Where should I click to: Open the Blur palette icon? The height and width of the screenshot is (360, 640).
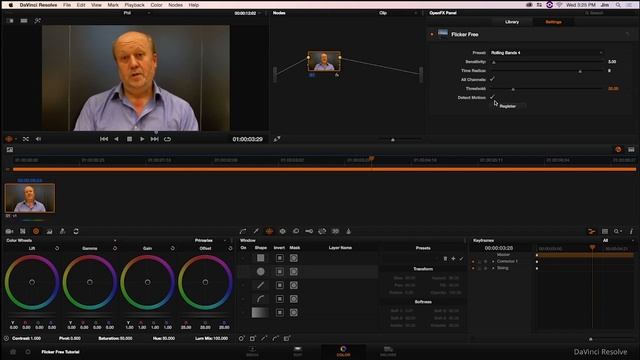296,231
